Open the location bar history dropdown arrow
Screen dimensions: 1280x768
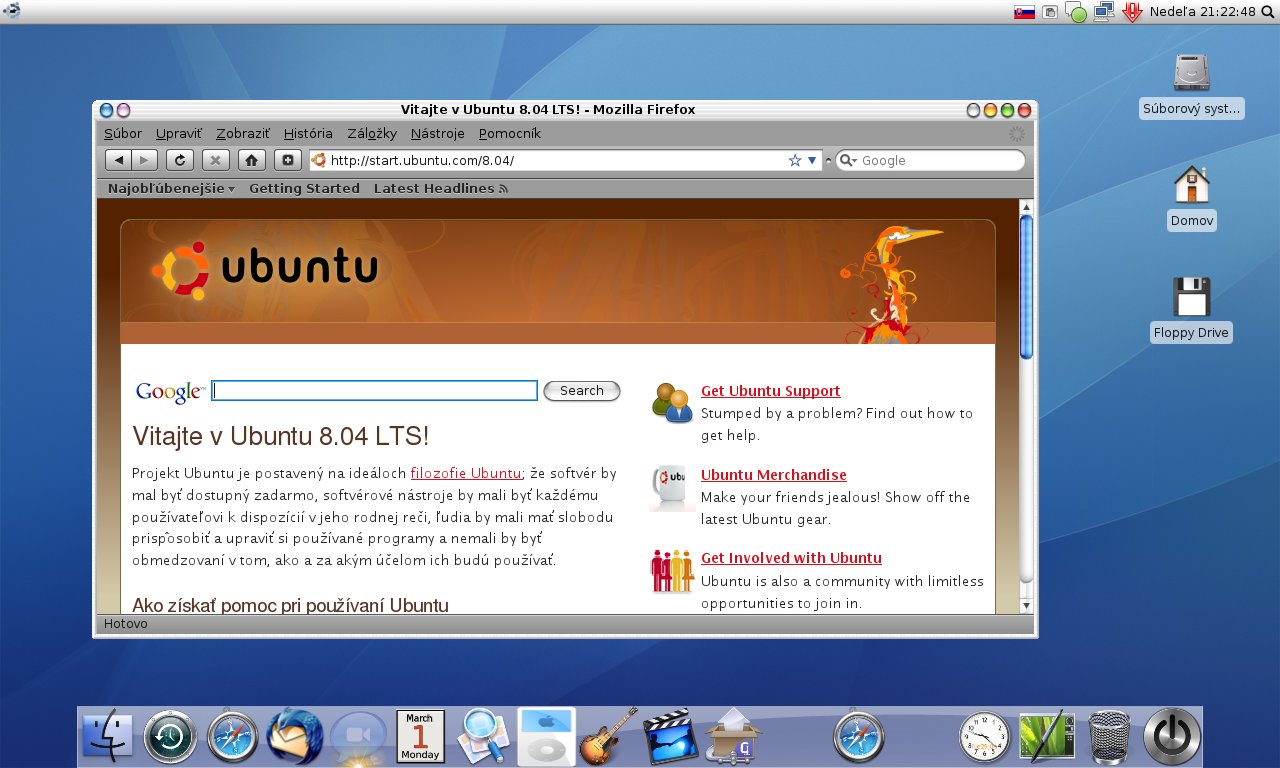[812, 160]
